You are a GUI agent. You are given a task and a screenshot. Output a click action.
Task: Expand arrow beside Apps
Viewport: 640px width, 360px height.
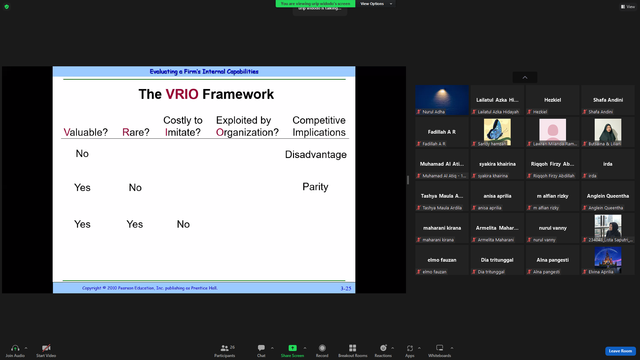pyautogui.click(x=419, y=348)
